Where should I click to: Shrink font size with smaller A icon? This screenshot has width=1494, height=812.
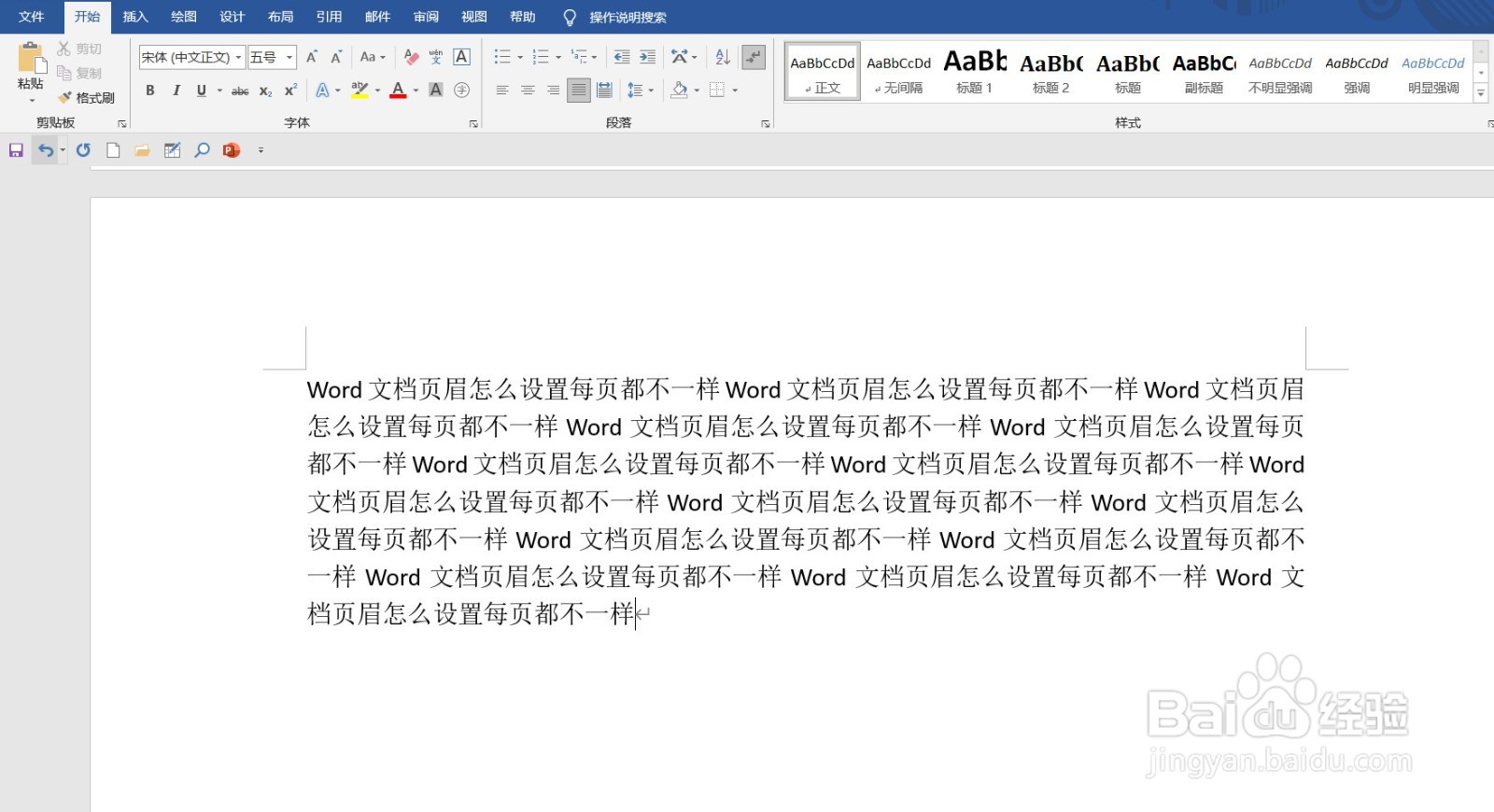pos(336,57)
